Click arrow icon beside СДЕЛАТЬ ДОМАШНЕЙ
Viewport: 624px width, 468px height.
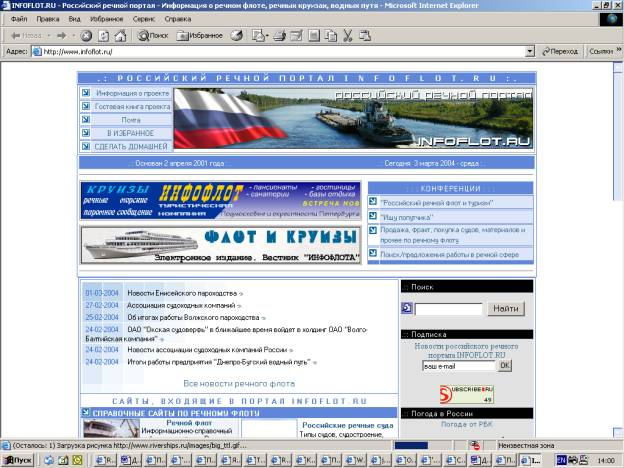click(86, 146)
